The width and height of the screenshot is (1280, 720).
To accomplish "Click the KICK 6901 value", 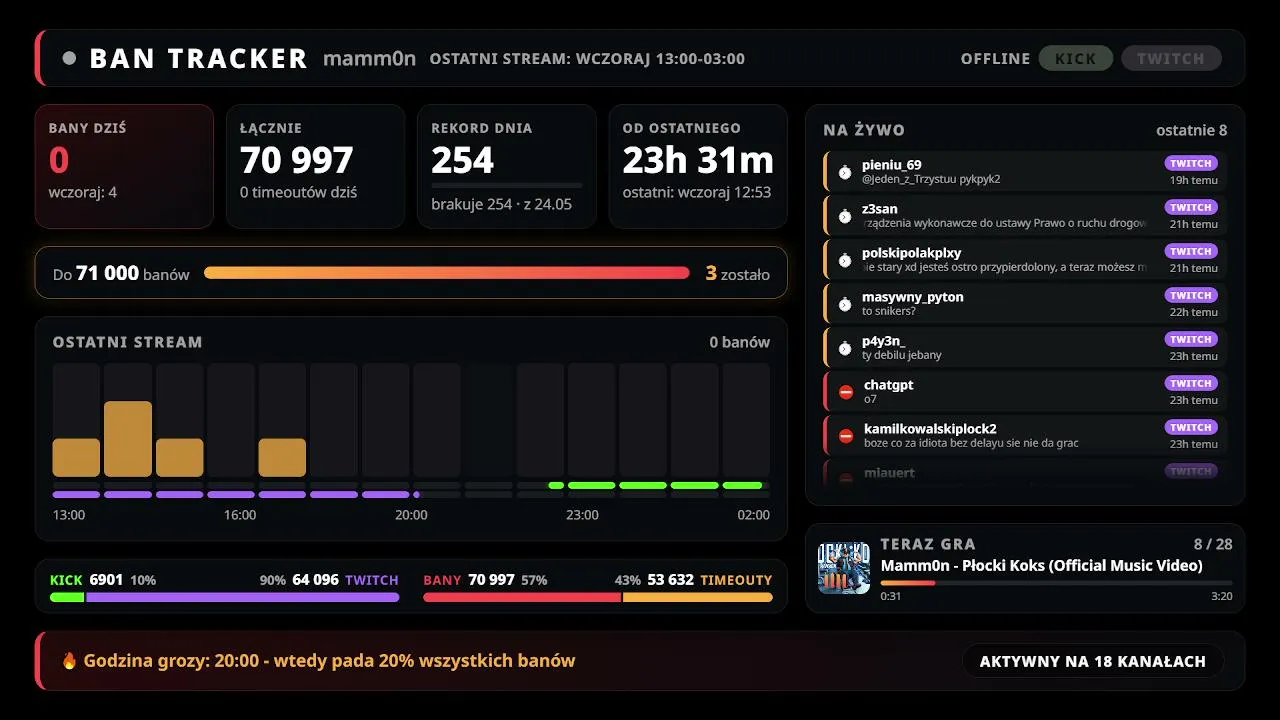I will [86, 580].
